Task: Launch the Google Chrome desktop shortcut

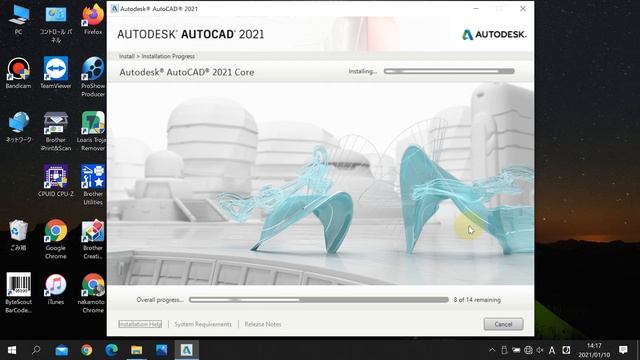Action: [56, 239]
